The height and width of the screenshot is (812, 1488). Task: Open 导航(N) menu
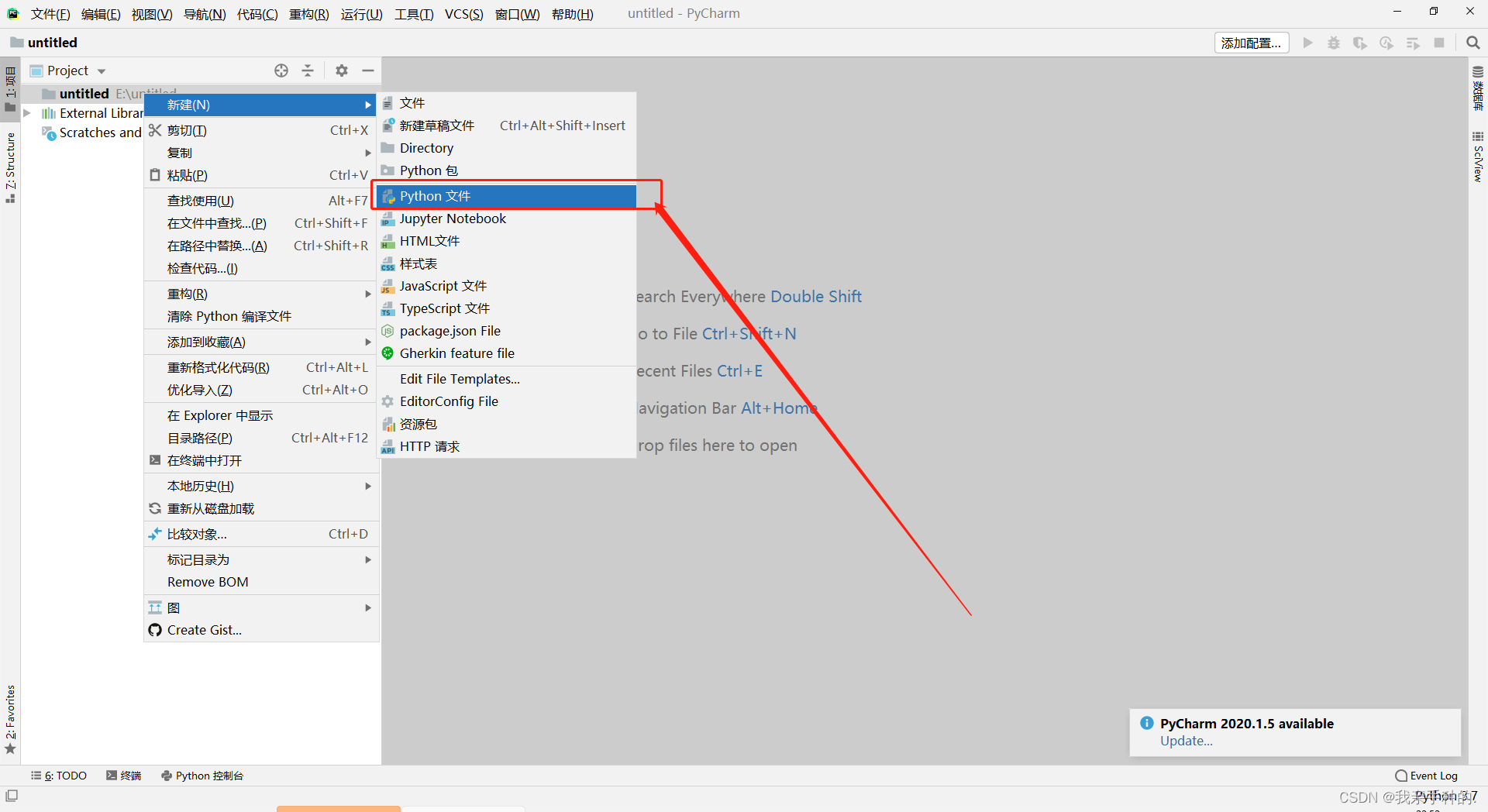[205, 14]
